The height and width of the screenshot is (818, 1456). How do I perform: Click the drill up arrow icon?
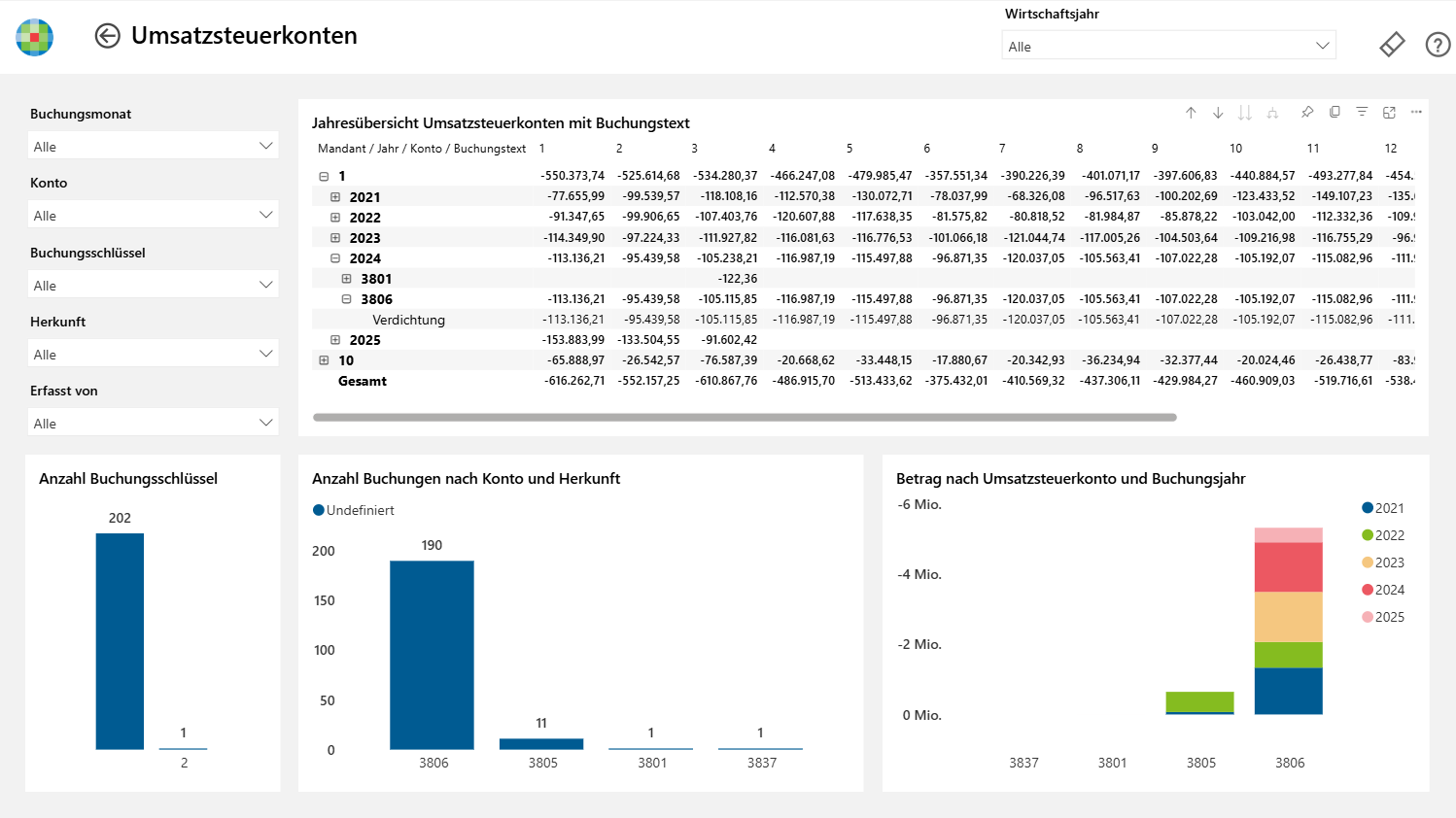click(x=1191, y=113)
